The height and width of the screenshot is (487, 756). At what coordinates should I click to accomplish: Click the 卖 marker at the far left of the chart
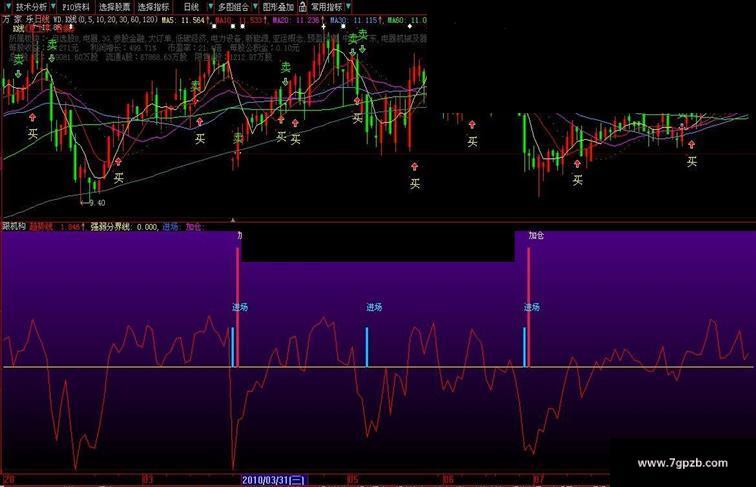click(x=18, y=60)
